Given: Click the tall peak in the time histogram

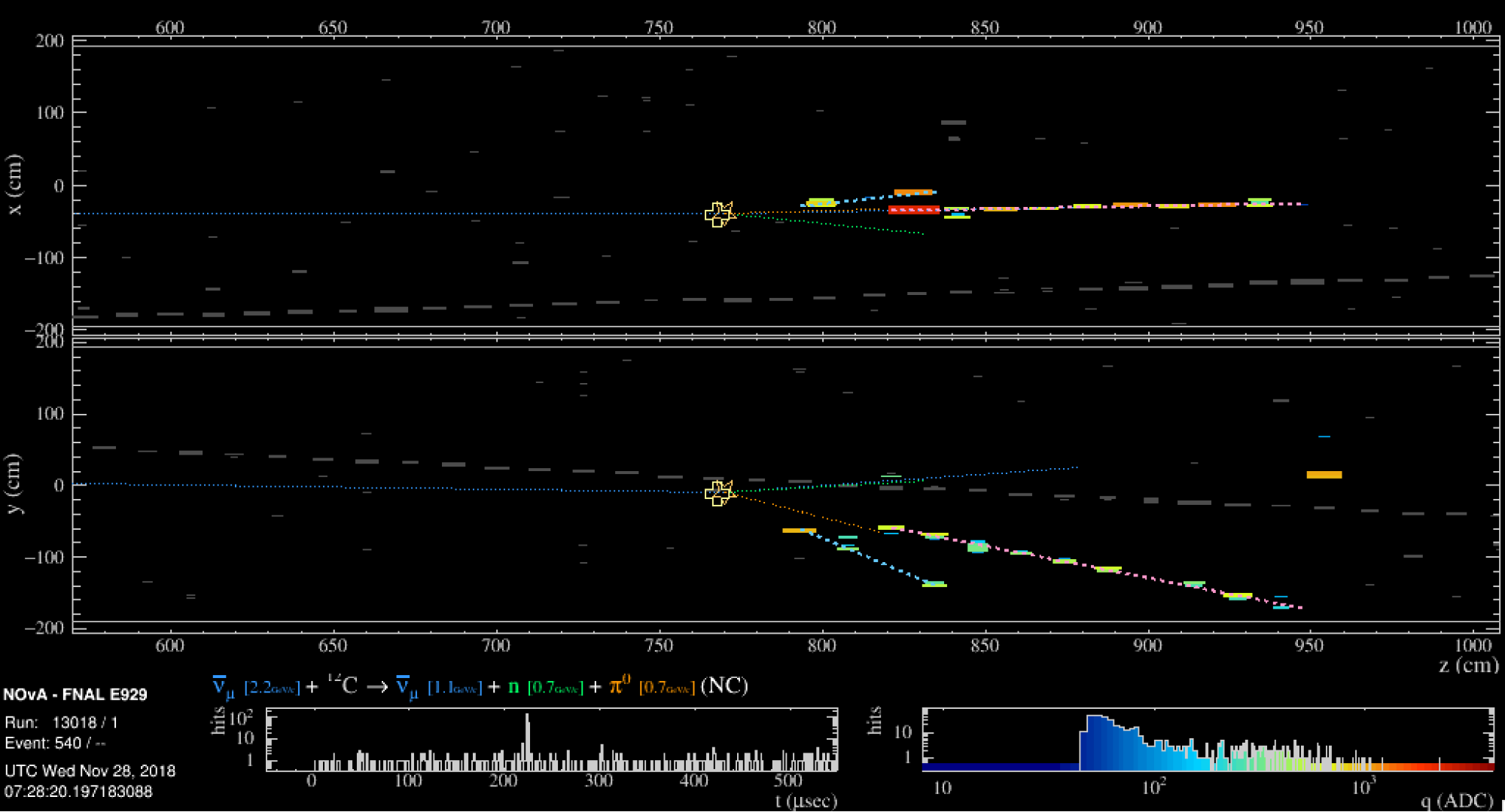Looking at the screenshot, I should click(527, 734).
